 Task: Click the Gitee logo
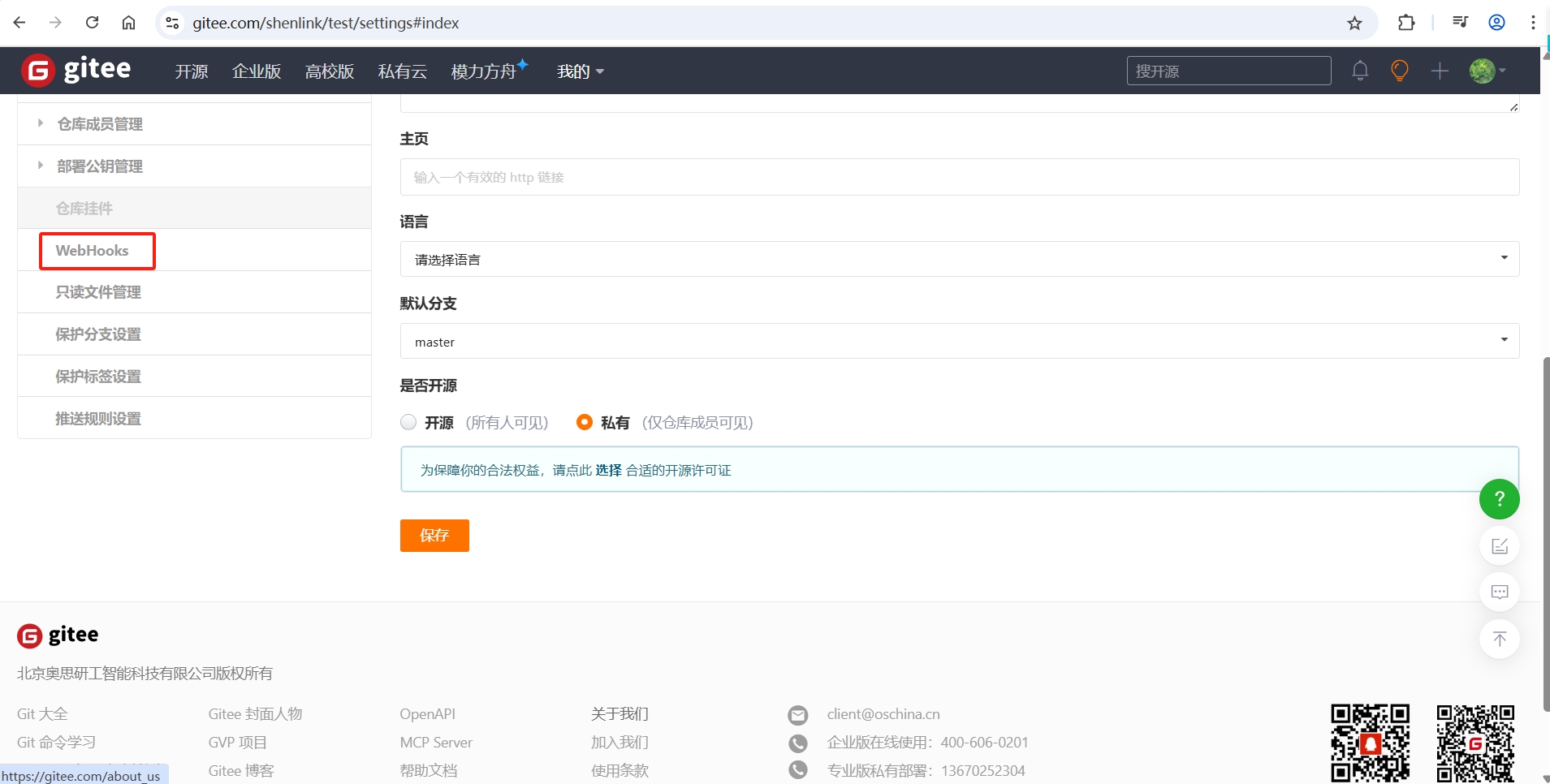pyautogui.click(x=76, y=70)
